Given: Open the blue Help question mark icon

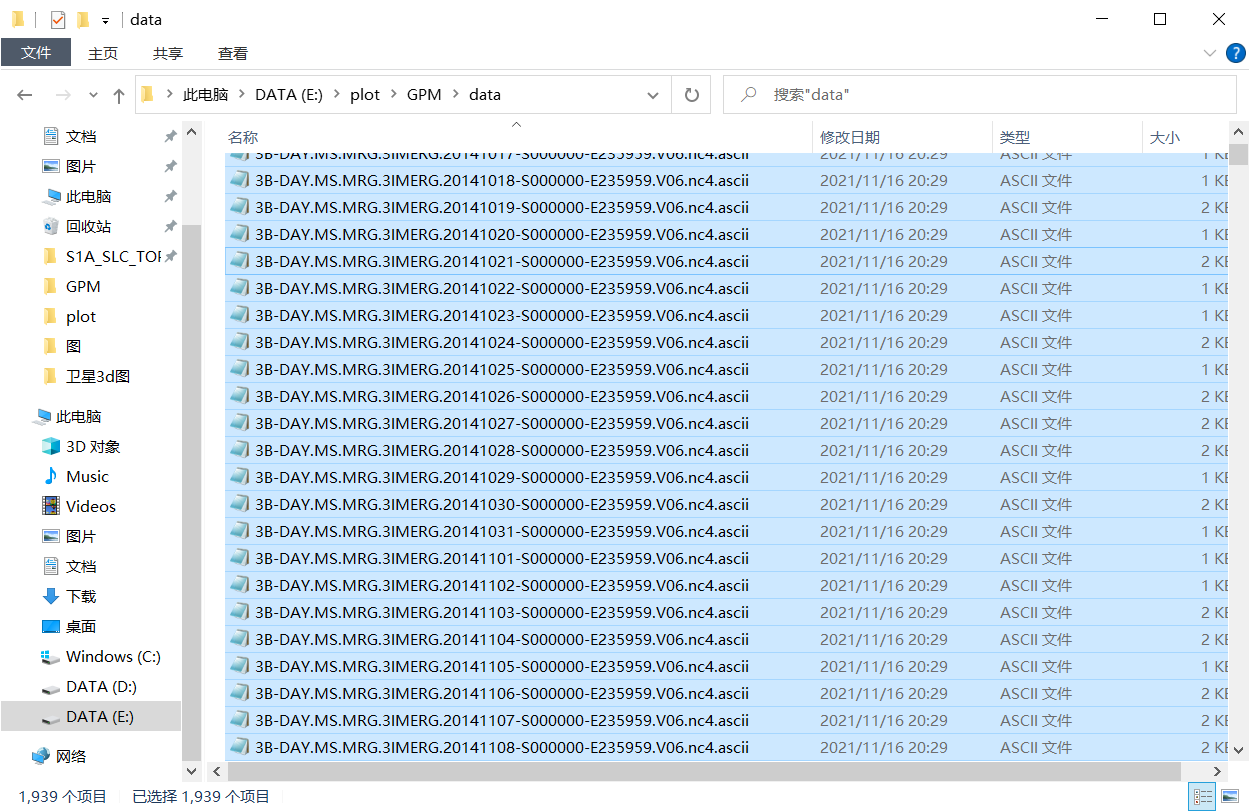Looking at the screenshot, I should pos(1236,53).
